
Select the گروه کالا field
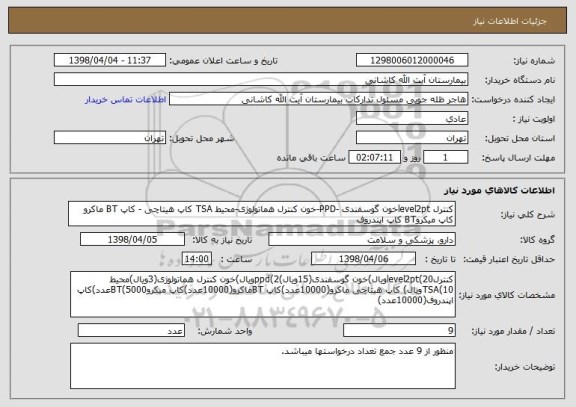362,239
